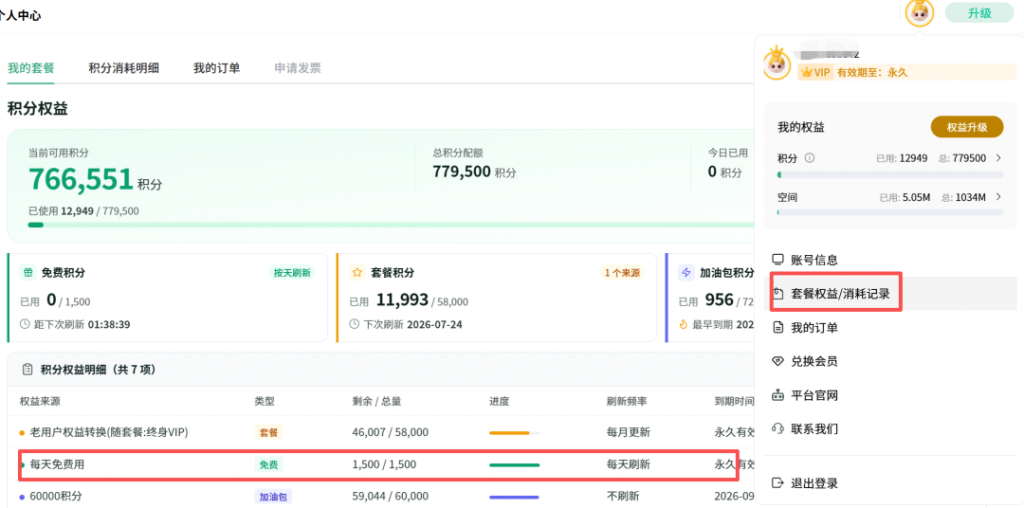Click the 每月更新 frequency cell
Image resolution: width=1024 pixels, height=508 pixels.
tap(628, 432)
